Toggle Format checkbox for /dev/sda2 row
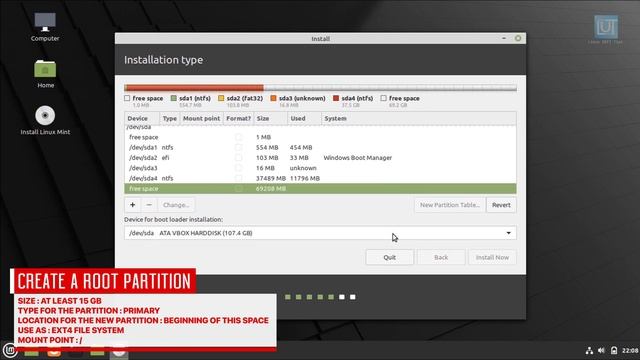Image resolution: width=640 pixels, height=360 pixels. tap(238, 158)
